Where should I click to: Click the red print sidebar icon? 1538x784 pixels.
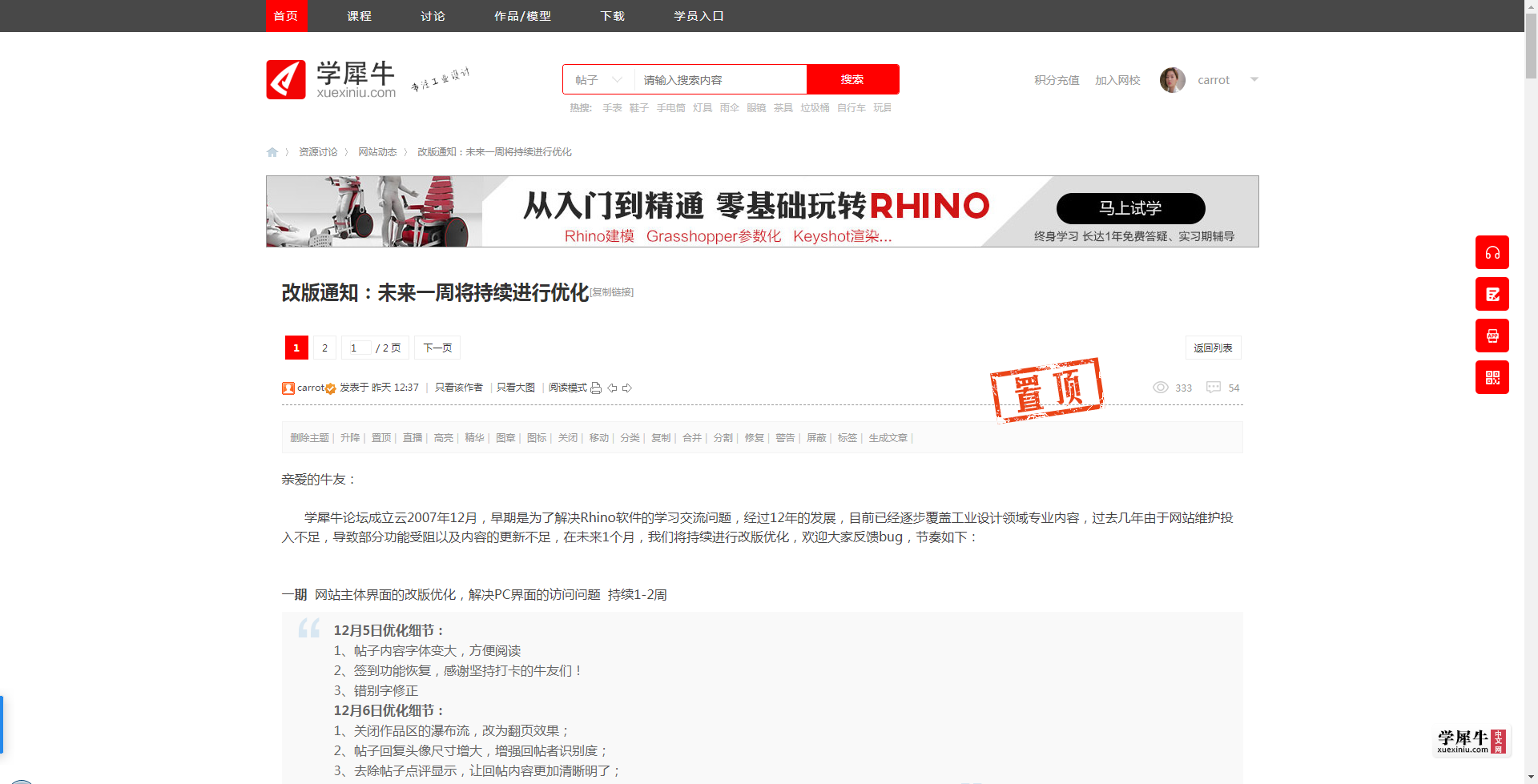tap(1492, 336)
